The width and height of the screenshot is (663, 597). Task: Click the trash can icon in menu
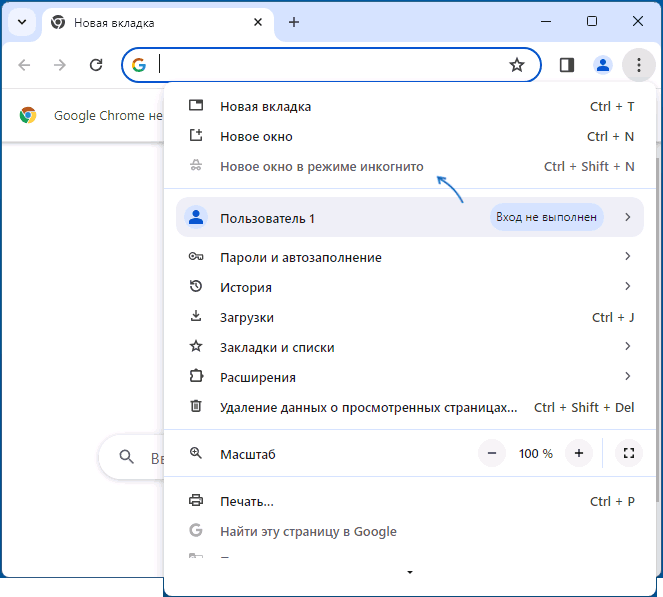click(196, 406)
